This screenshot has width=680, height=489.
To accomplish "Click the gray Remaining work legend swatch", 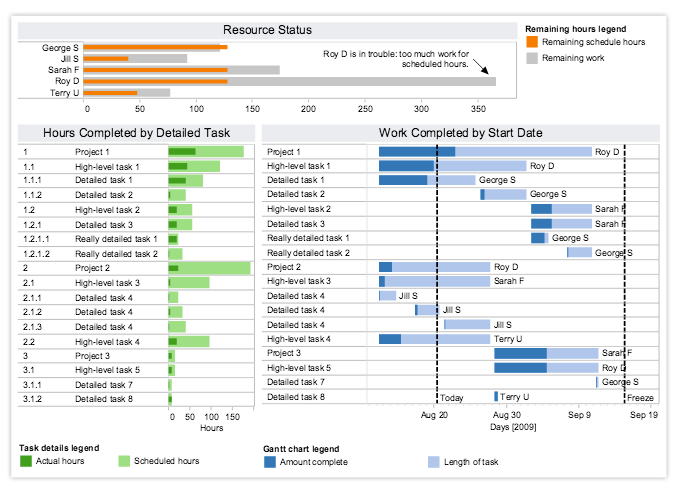I will [x=531, y=59].
